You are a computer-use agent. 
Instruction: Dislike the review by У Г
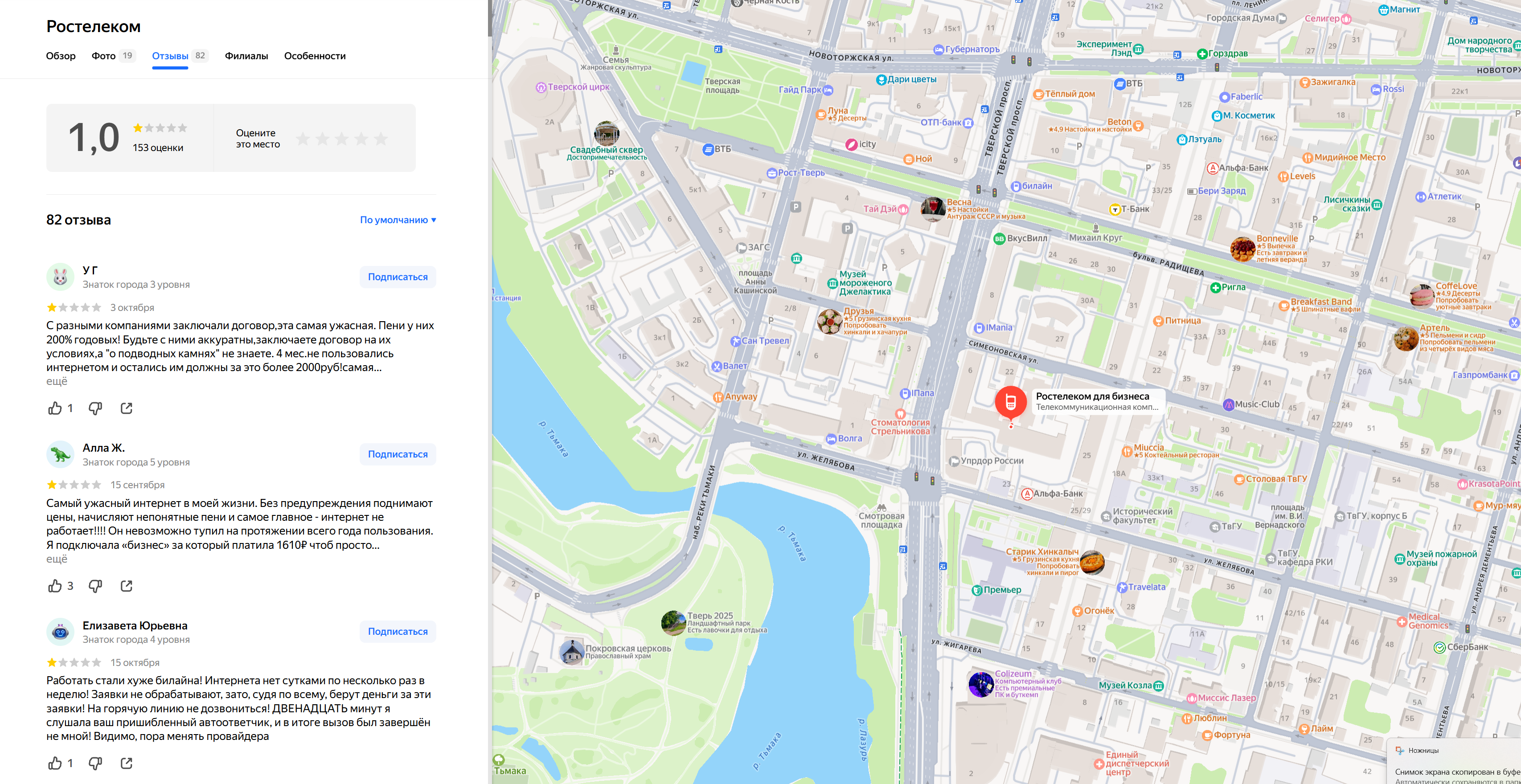[95, 408]
